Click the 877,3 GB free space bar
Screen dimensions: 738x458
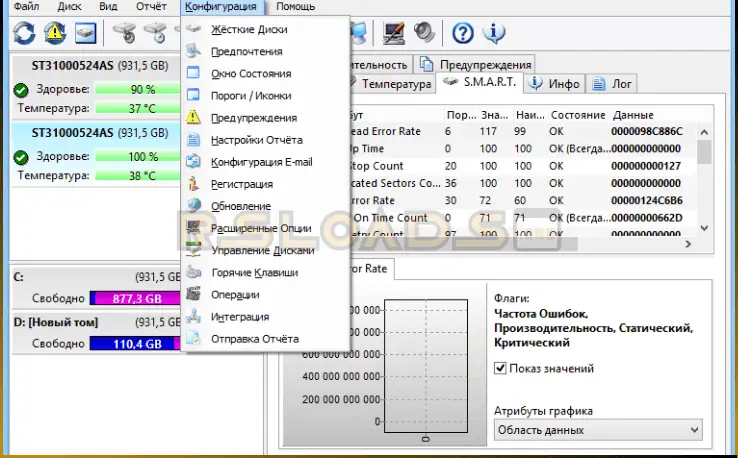point(135,298)
